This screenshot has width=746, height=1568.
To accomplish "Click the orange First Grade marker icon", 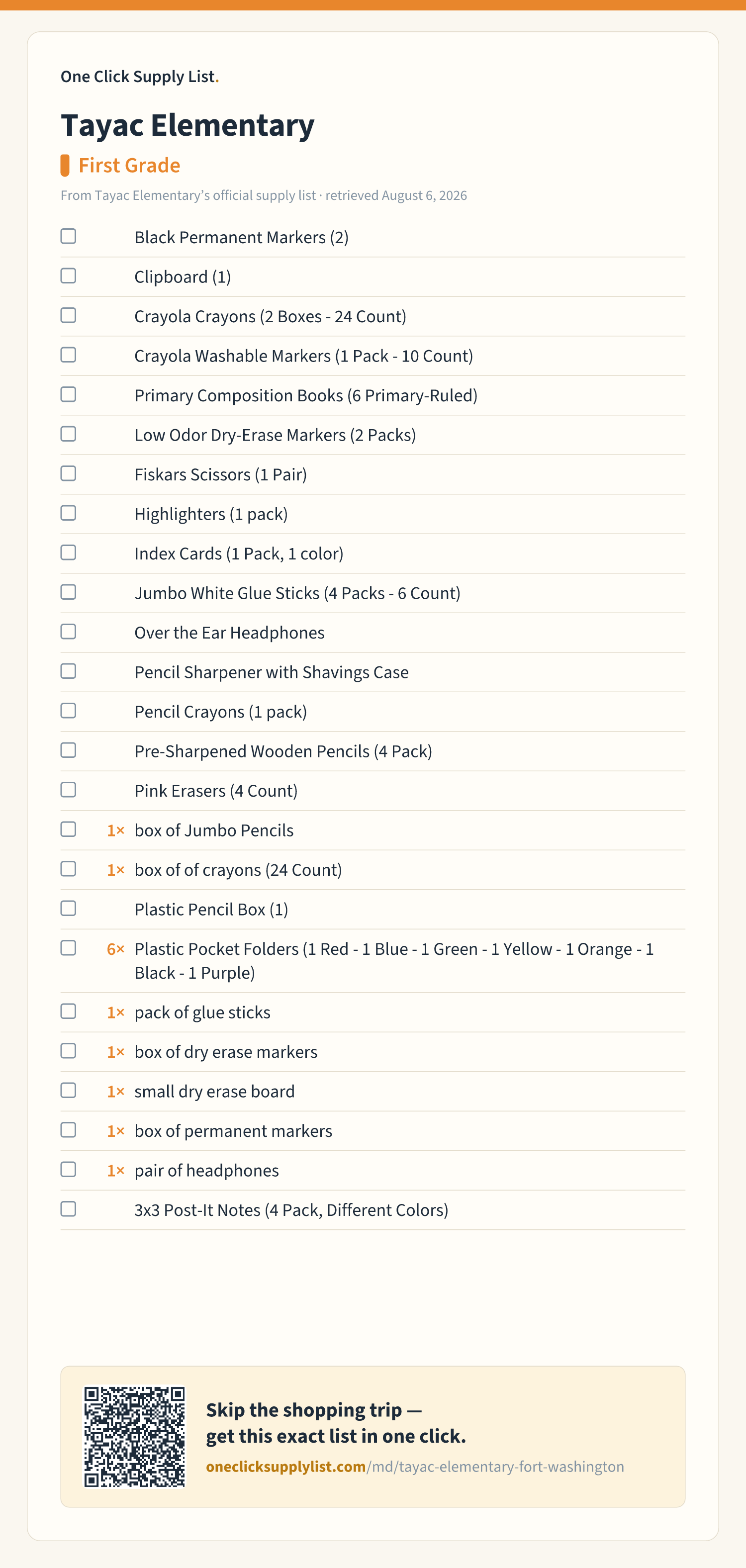I will tap(65, 166).
